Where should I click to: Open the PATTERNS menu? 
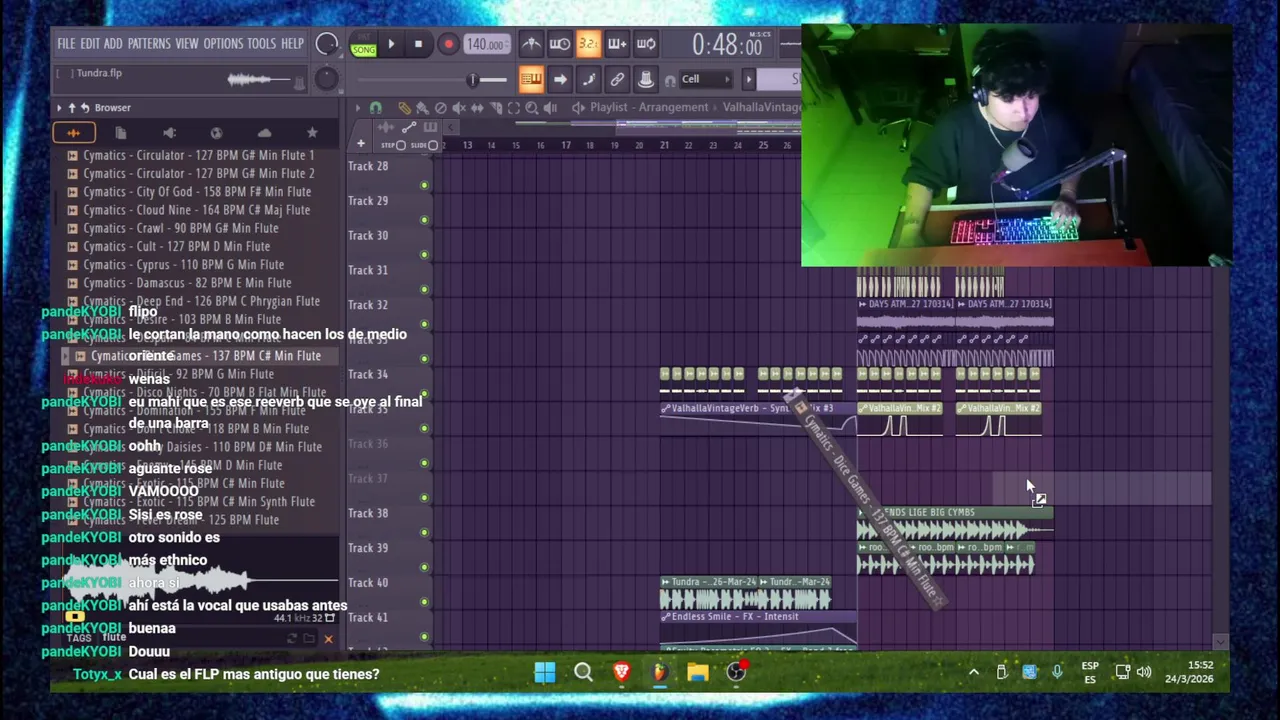[149, 44]
